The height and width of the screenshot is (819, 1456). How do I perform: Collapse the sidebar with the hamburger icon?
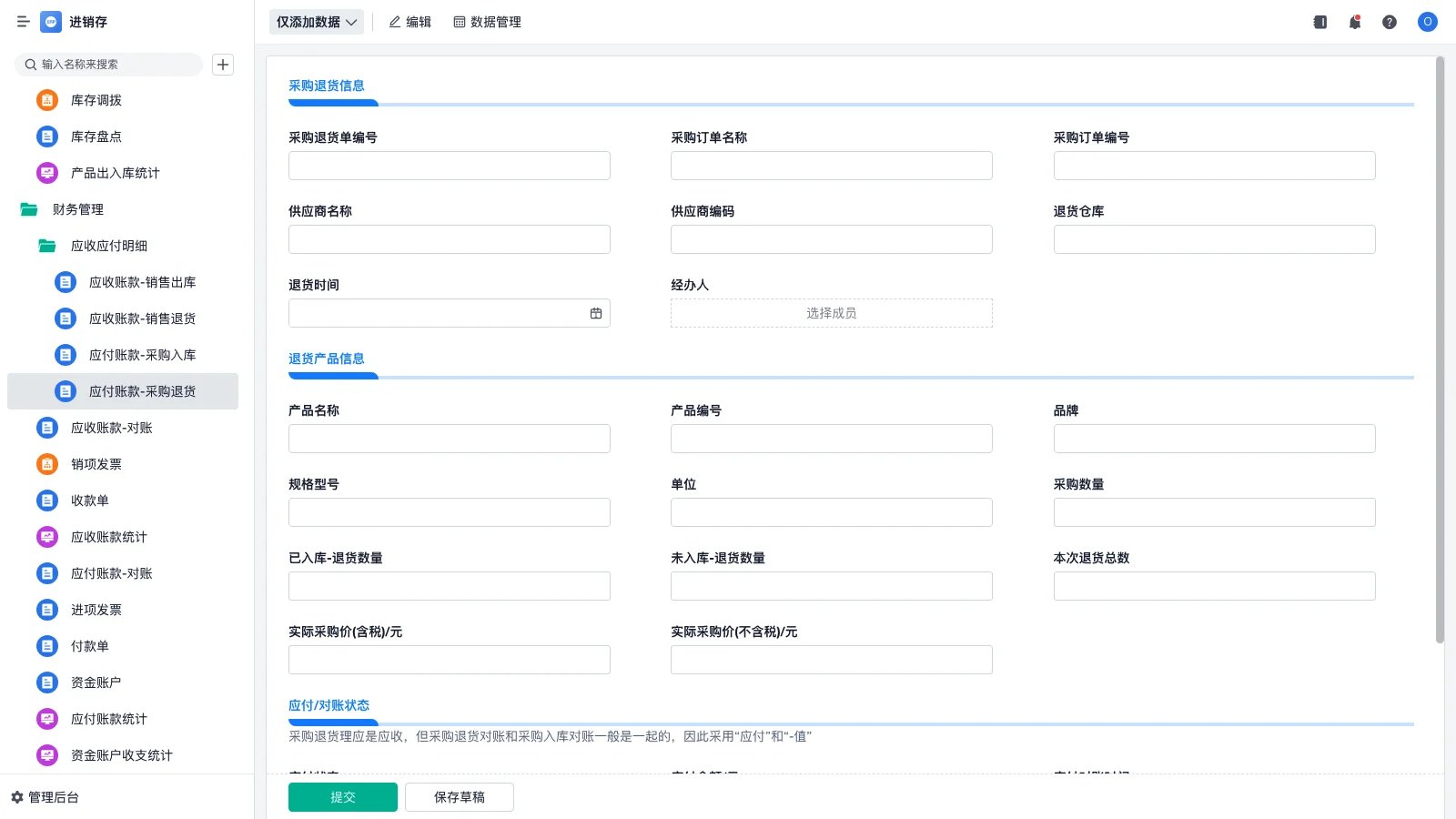[x=23, y=22]
